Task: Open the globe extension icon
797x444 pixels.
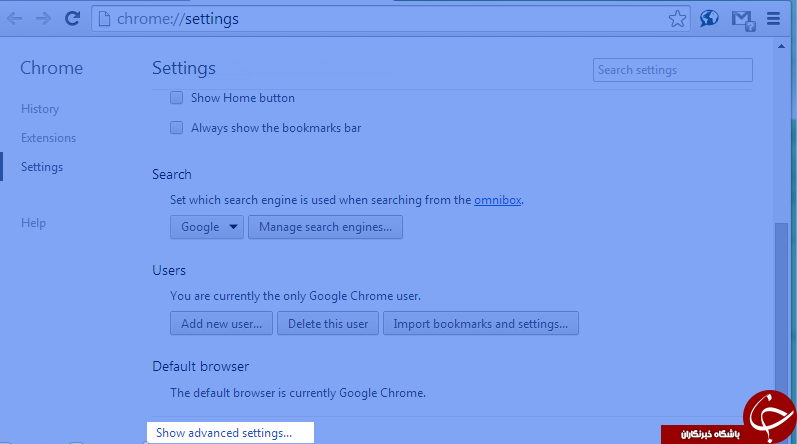Action: pos(709,19)
